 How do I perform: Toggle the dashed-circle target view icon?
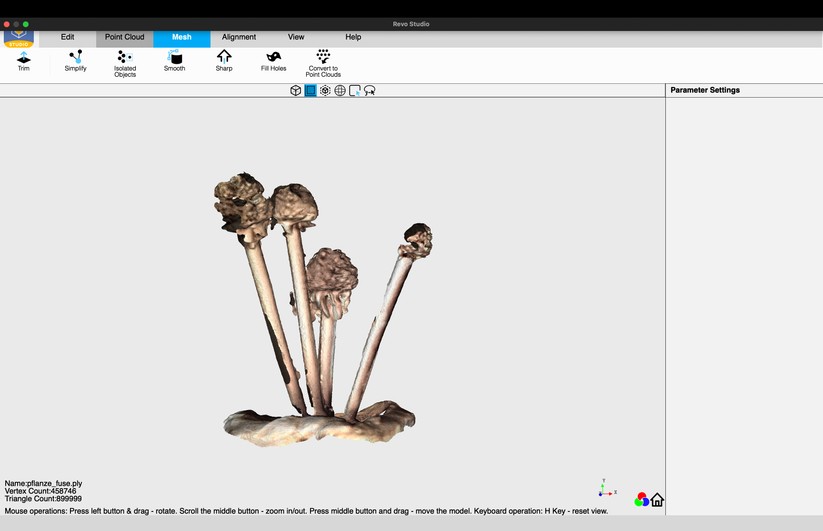[325, 90]
